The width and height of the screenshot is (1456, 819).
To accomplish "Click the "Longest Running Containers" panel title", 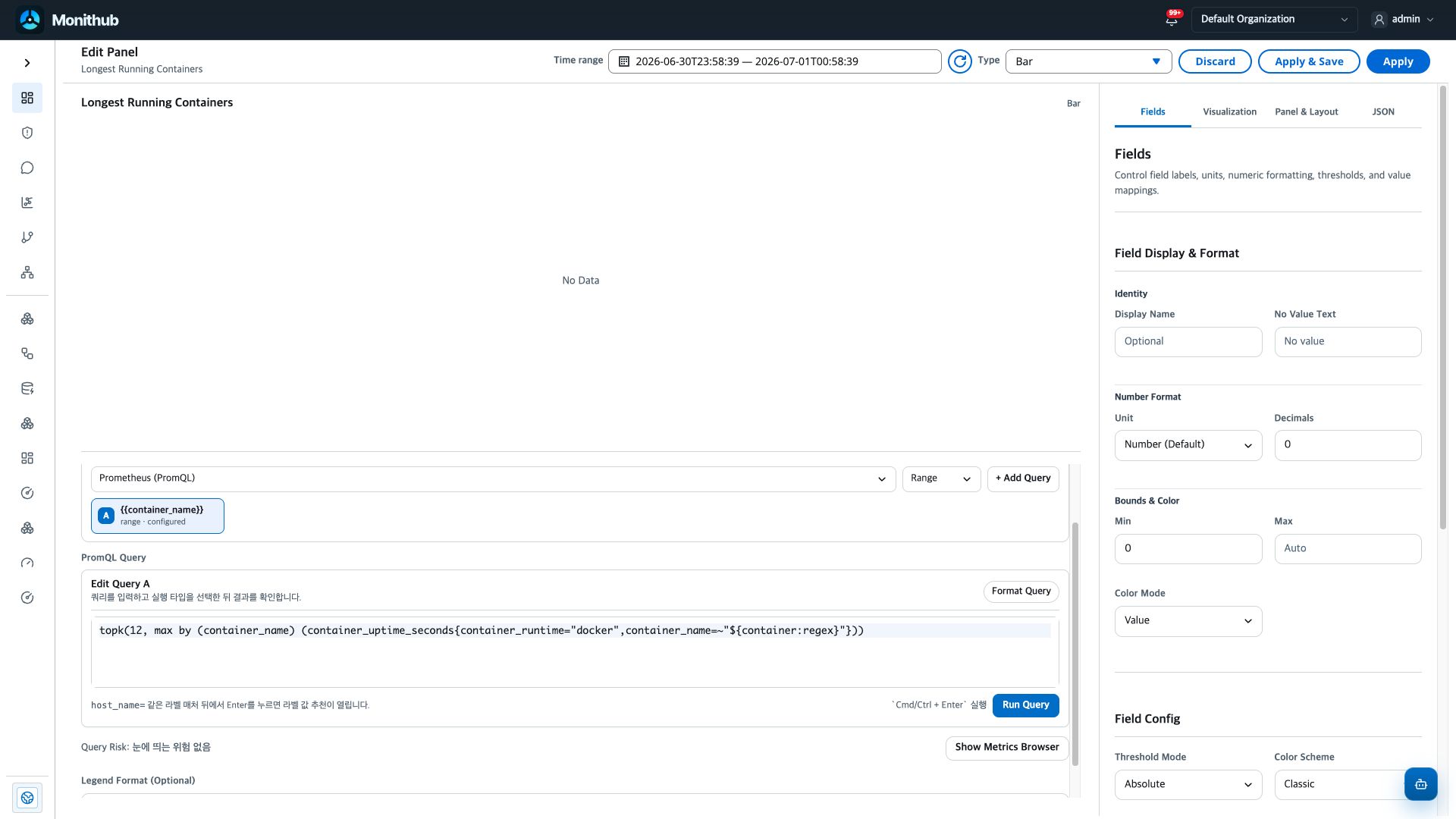I will coord(157,102).
